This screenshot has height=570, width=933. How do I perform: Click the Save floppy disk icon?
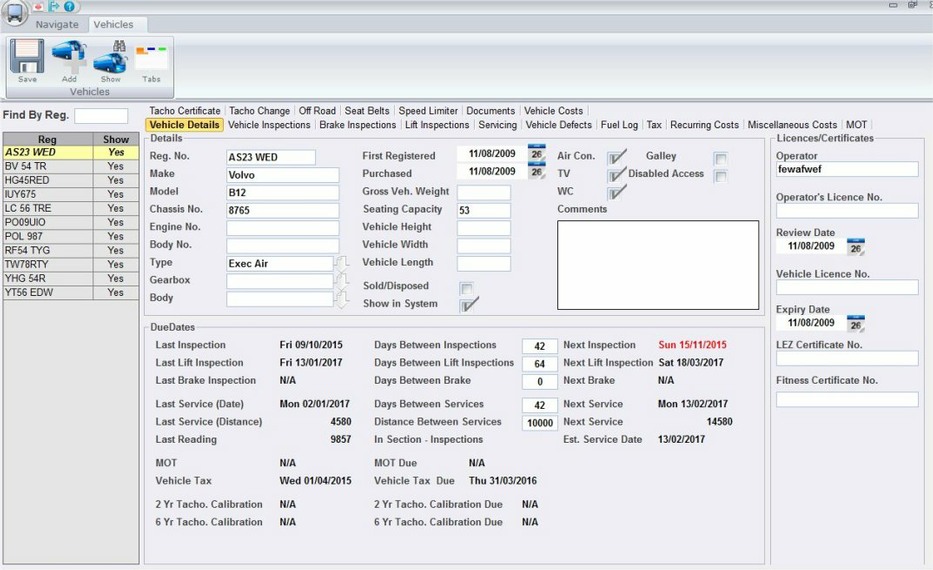(x=27, y=57)
